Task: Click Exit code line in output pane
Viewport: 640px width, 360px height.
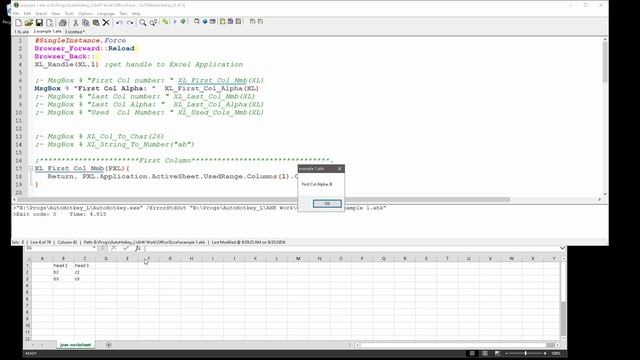Action: [60, 214]
